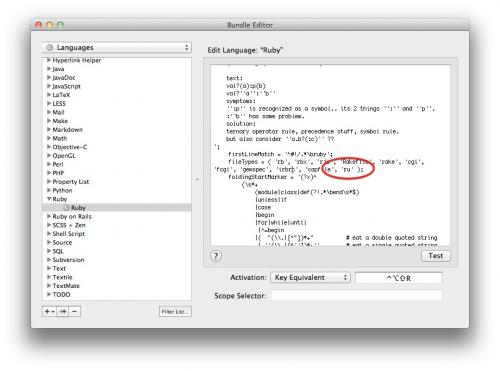Expand the Java bundle
The width and height of the screenshot is (500, 371).
pos(49,69)
